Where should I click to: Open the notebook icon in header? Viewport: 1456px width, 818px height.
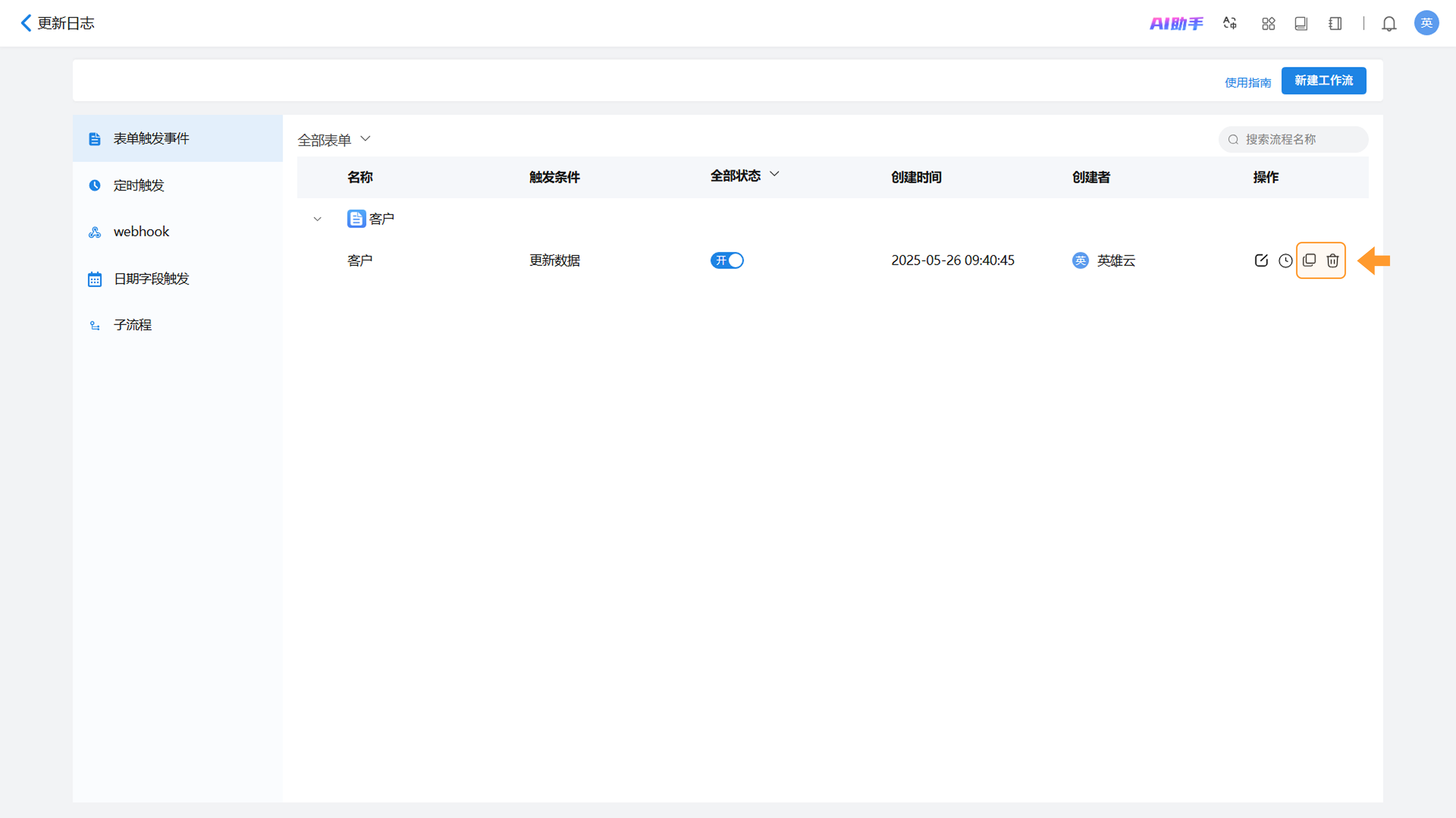1335,23
